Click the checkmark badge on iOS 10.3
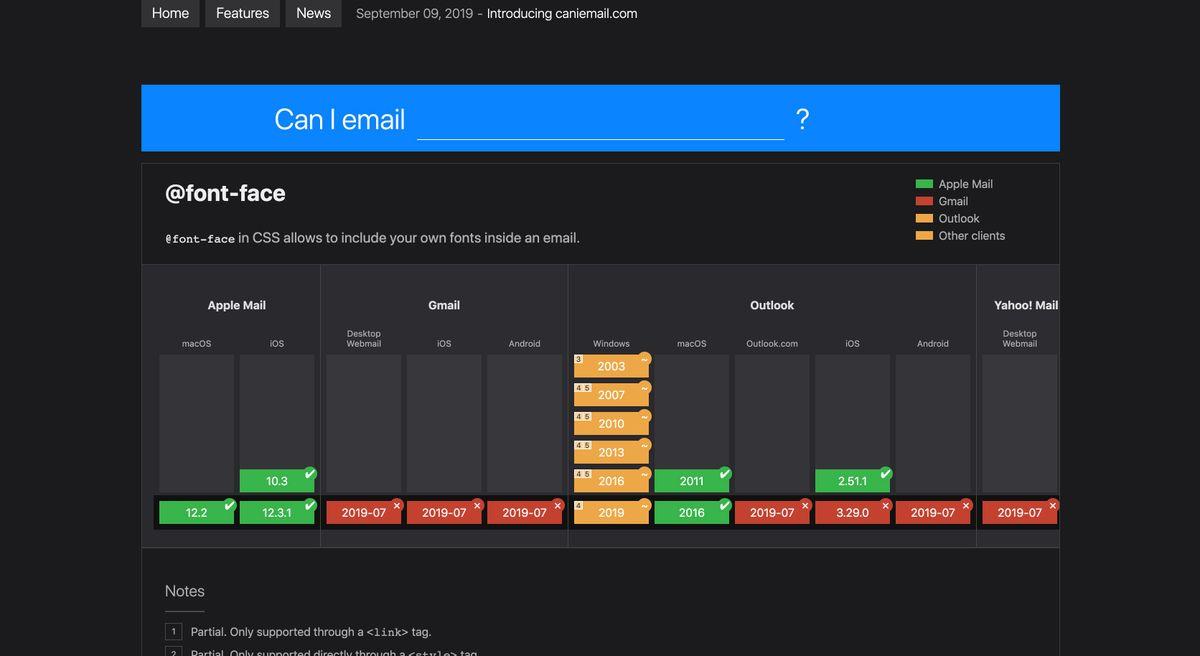The height and width of the screenshot is (656, 1200). pos(310,474)
